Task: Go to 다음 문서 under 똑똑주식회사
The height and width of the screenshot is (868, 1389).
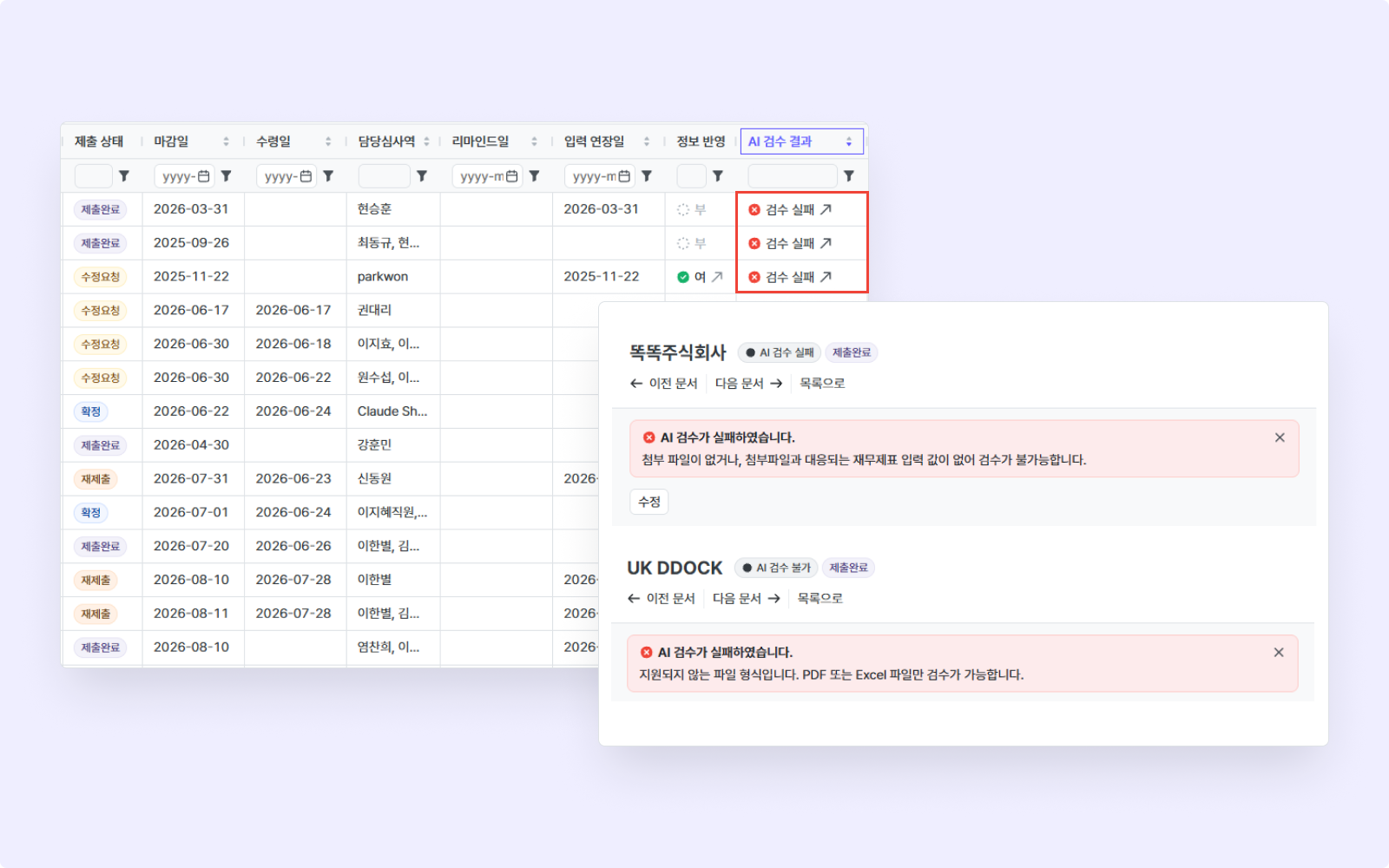Action: (x=748, y=383)
